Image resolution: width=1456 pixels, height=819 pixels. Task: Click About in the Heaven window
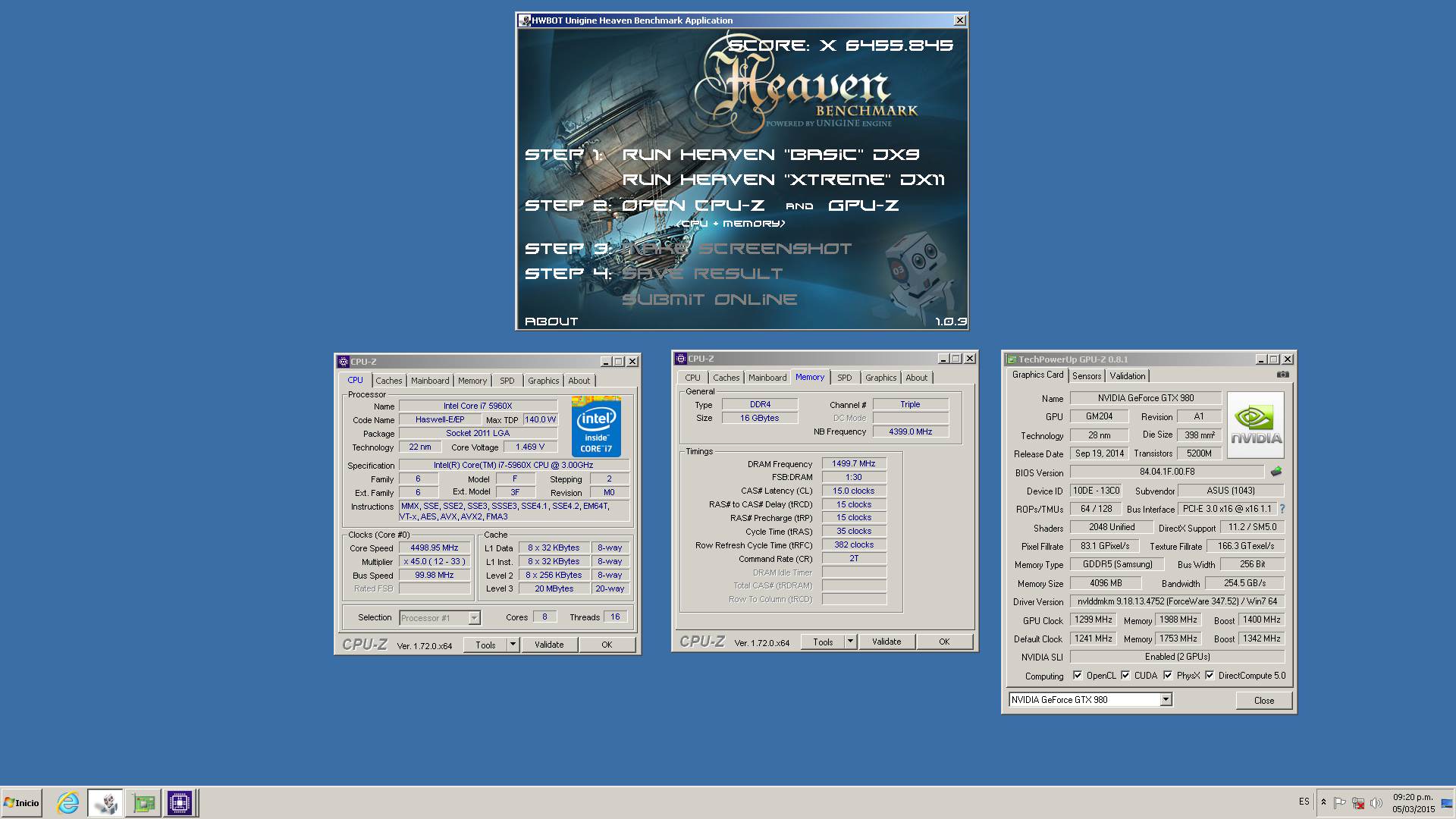(551, 322)
